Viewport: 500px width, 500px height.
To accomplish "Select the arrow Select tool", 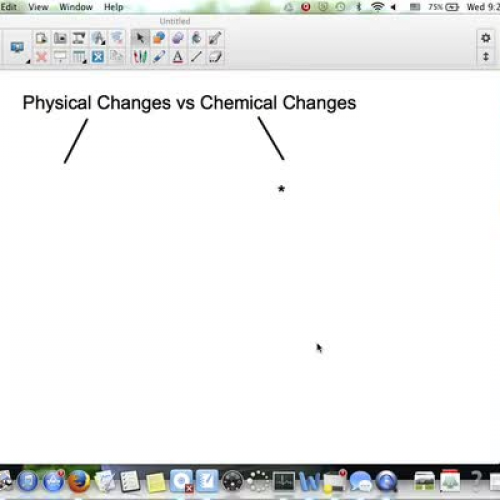I will (x=140, y=38).
